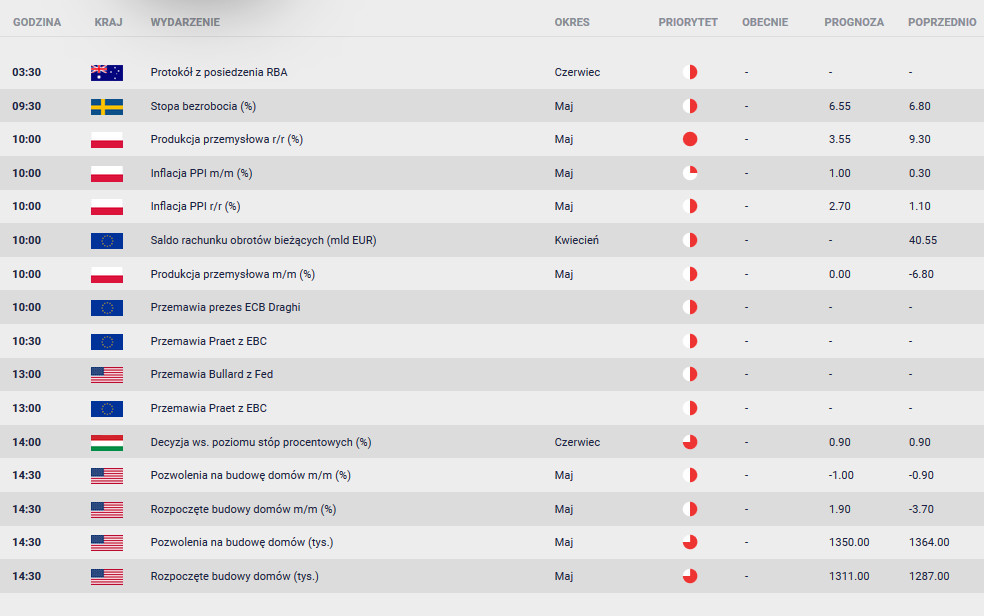
Task: Select the Przemawia Praet z EBC row at 10:30
Action: click(492, 341)
